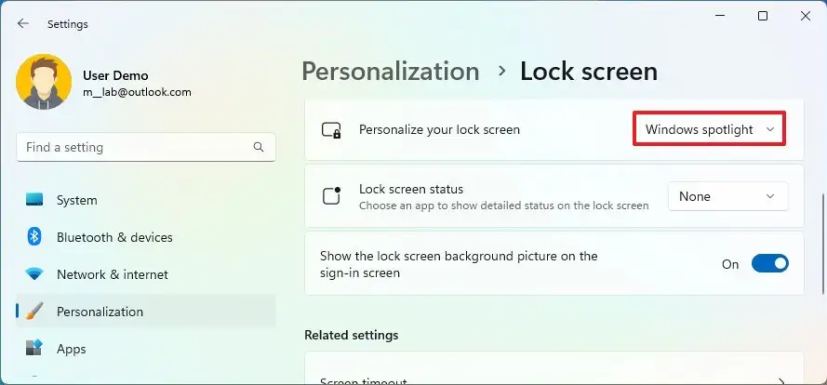Click the Personalization paintbrush icon

coord(34,312)
